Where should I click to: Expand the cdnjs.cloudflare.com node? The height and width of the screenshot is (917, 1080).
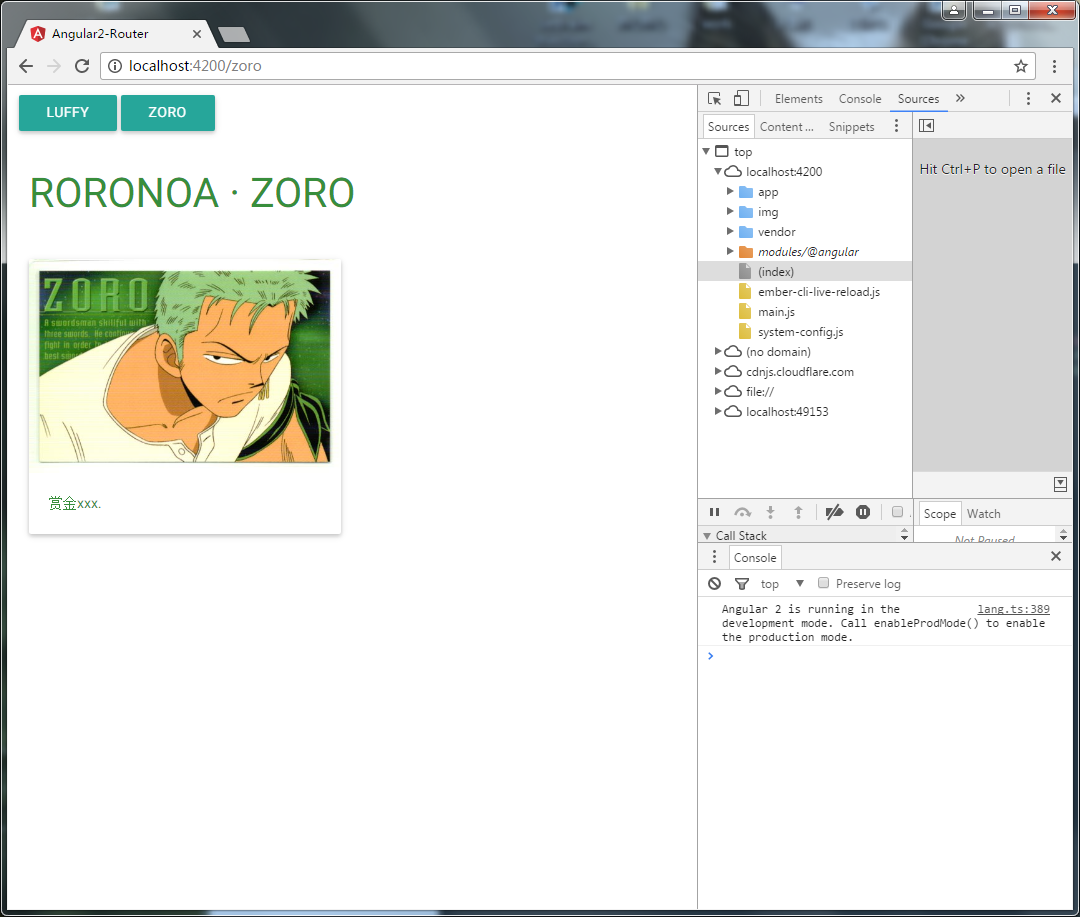718,371
